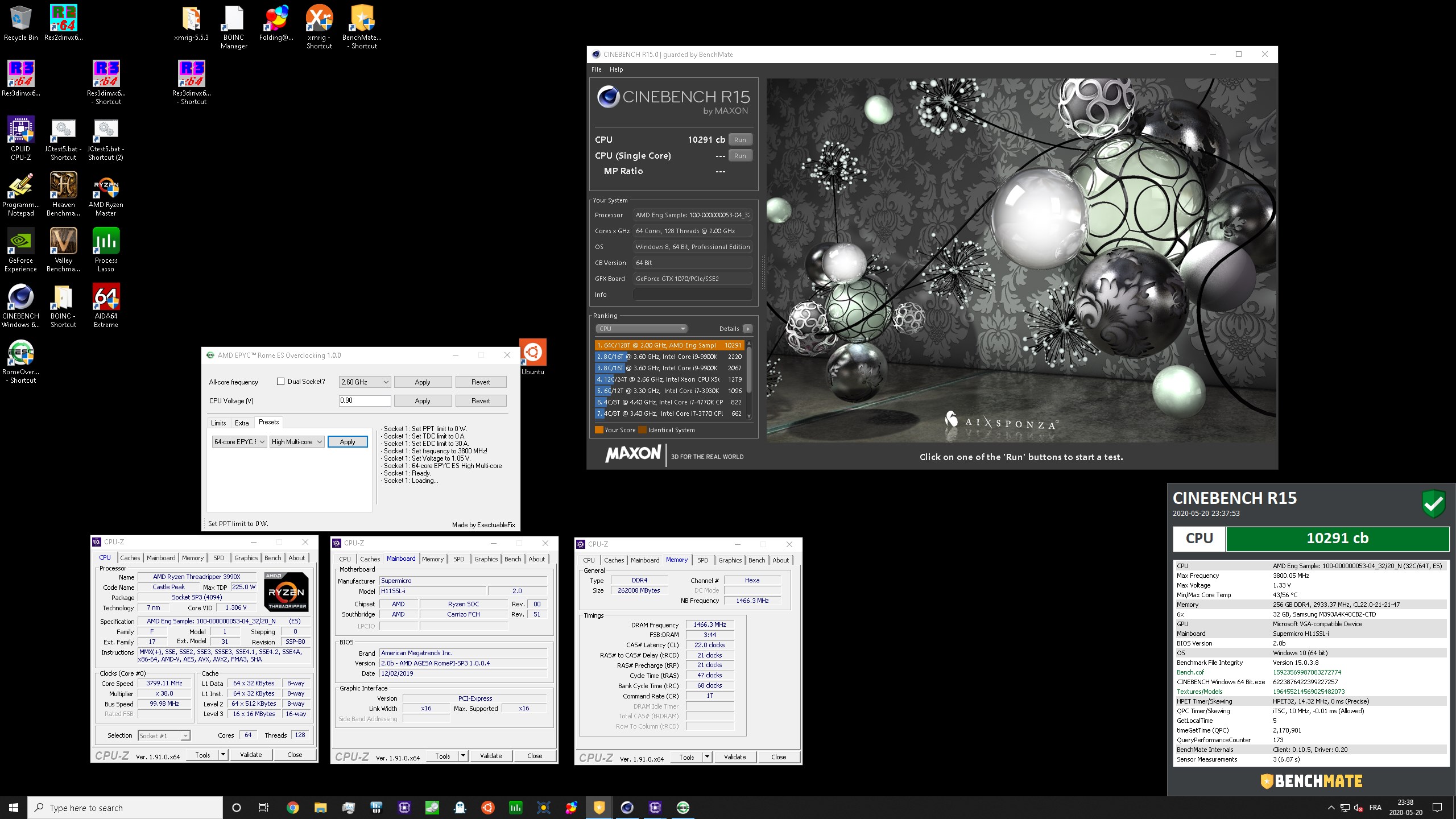Select SPD tab in Memory CPU-Z window
This screenshot has width=1456, height=819.
click(703, 560)
